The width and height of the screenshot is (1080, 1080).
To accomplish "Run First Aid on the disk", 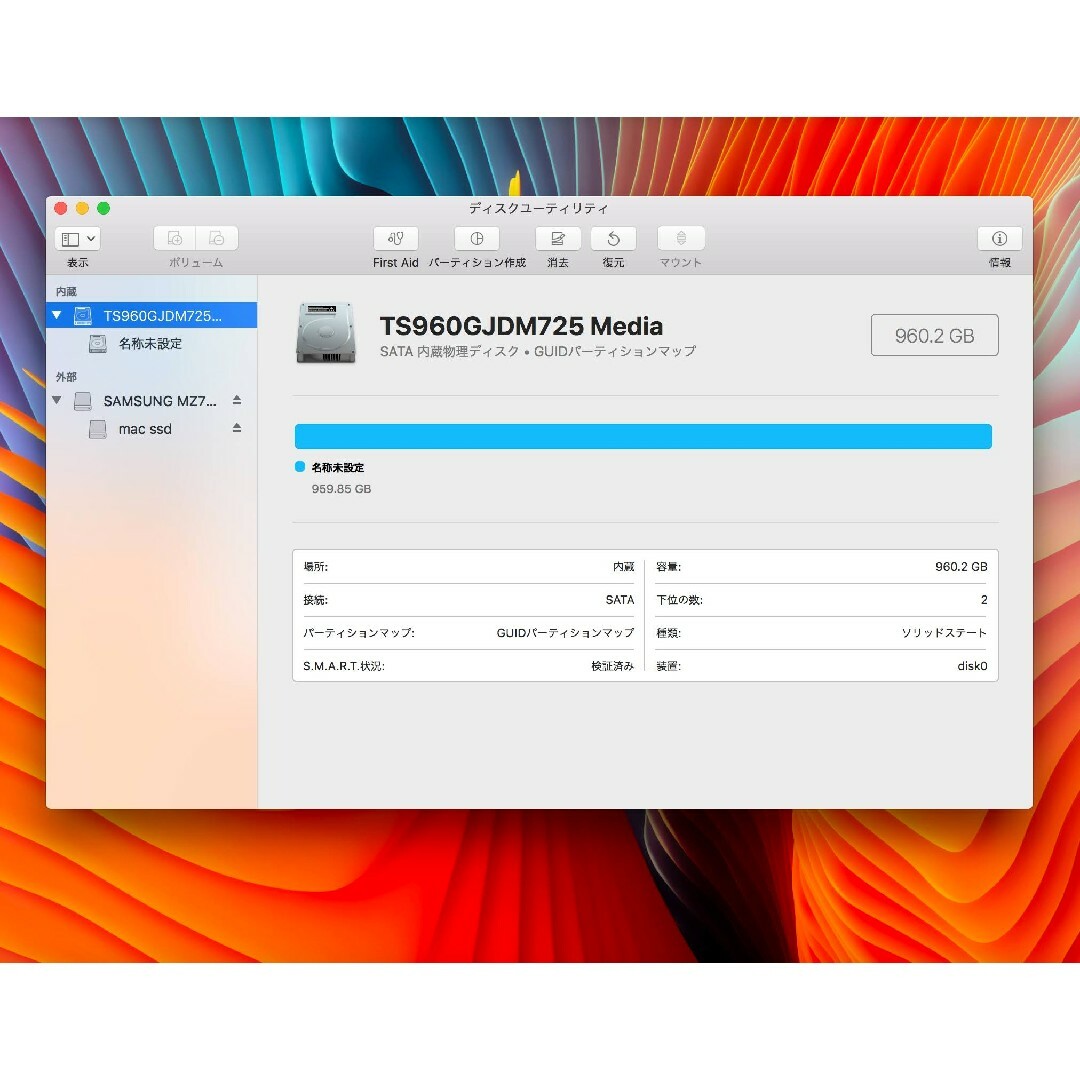I will coord(395,239).
